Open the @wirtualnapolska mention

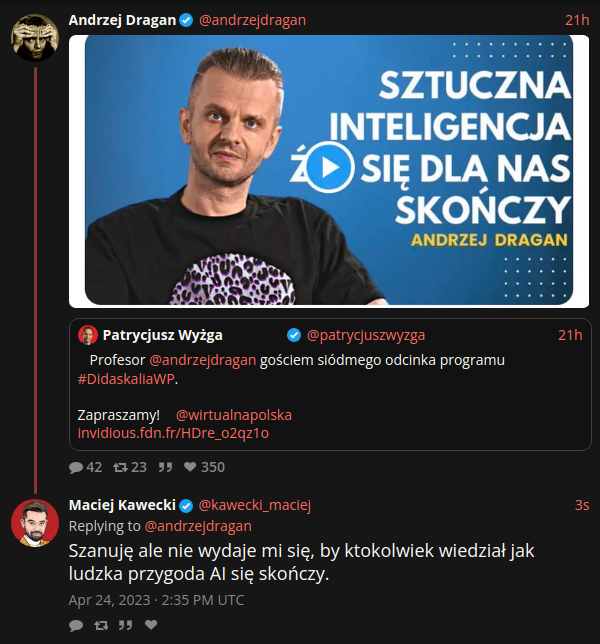tap(234, 415)
